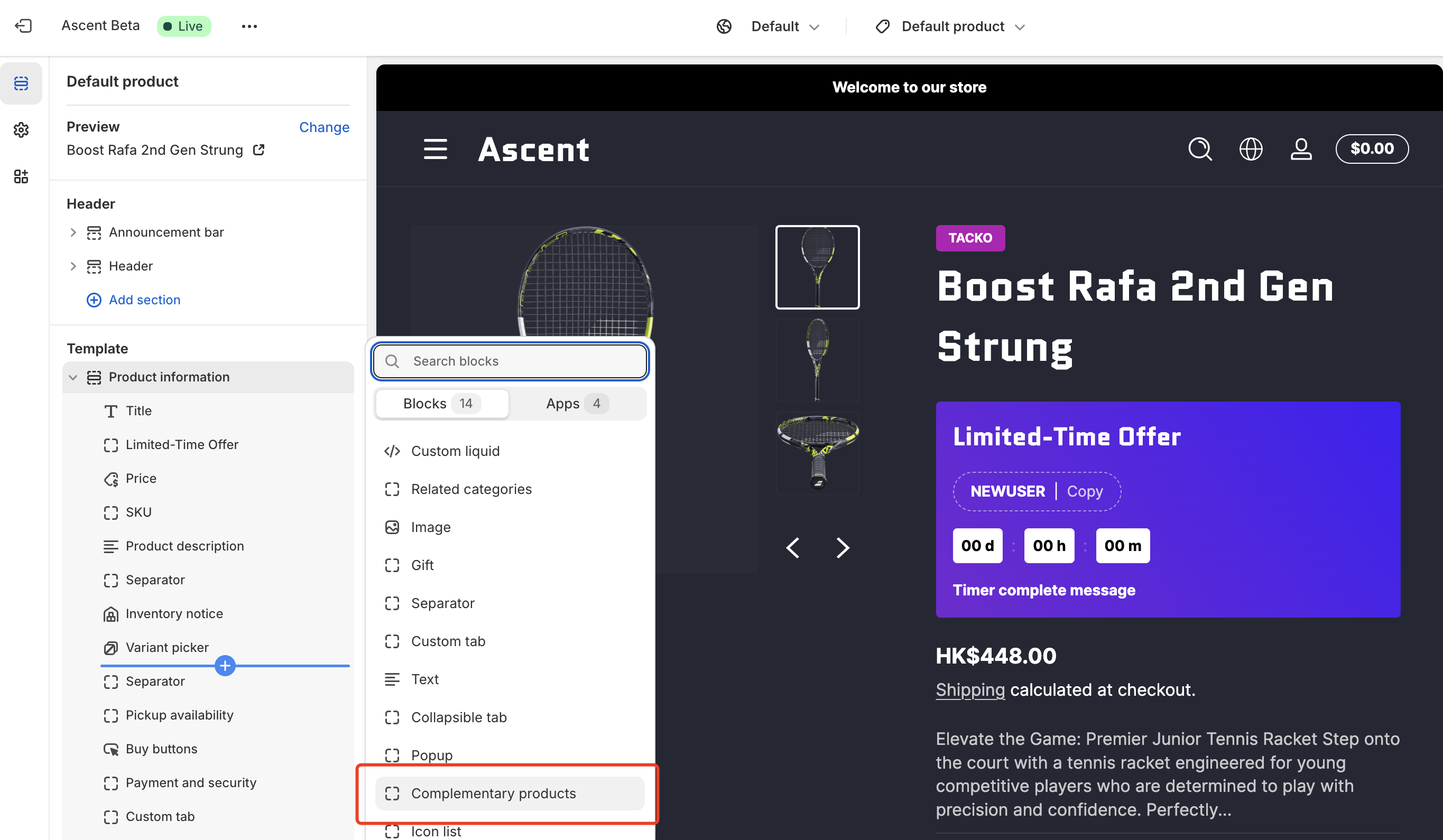
Task: Open the hamburger menu in store preview
Action: pyautogui.click(x=435, y=150)
